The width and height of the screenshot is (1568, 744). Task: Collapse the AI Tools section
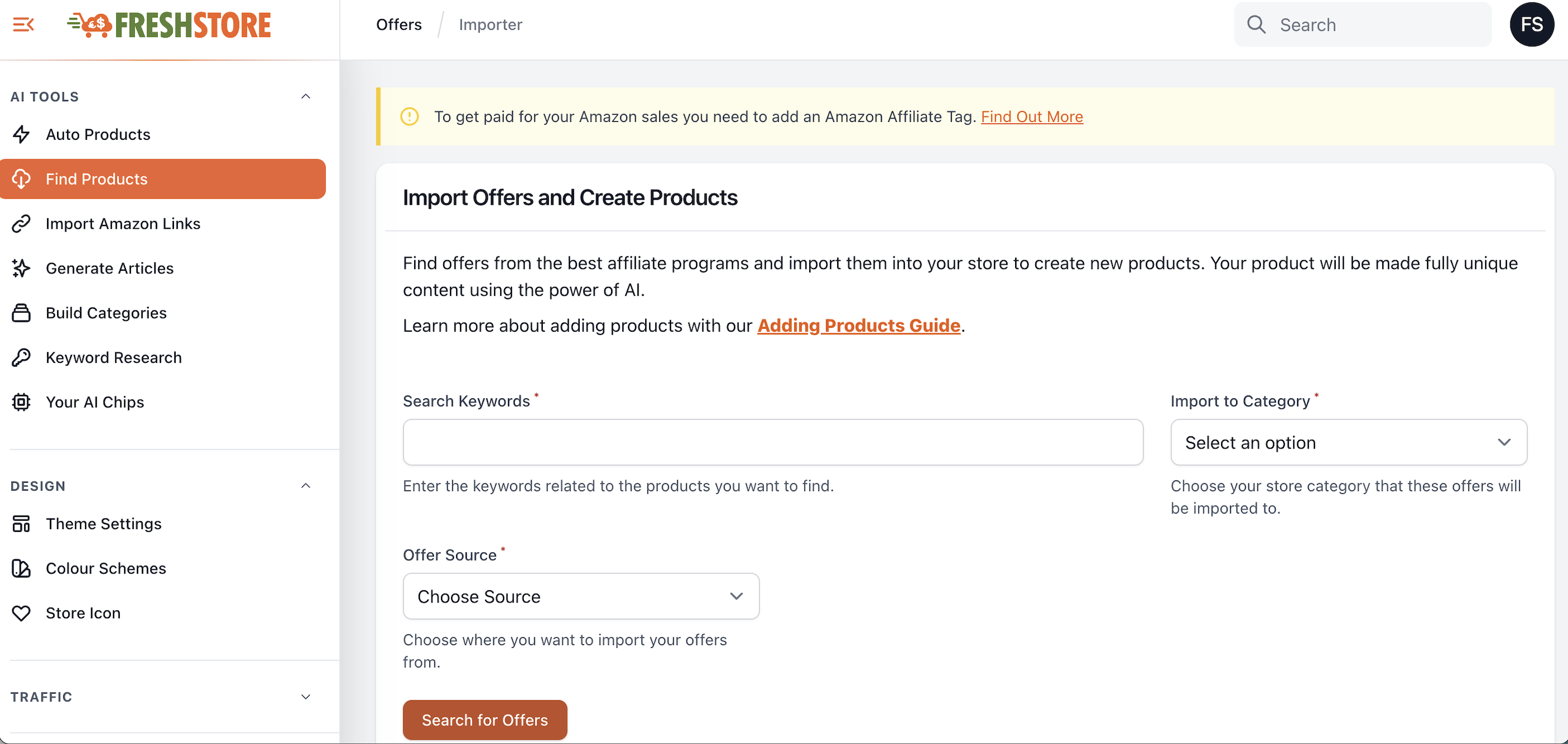pos(306,96)
